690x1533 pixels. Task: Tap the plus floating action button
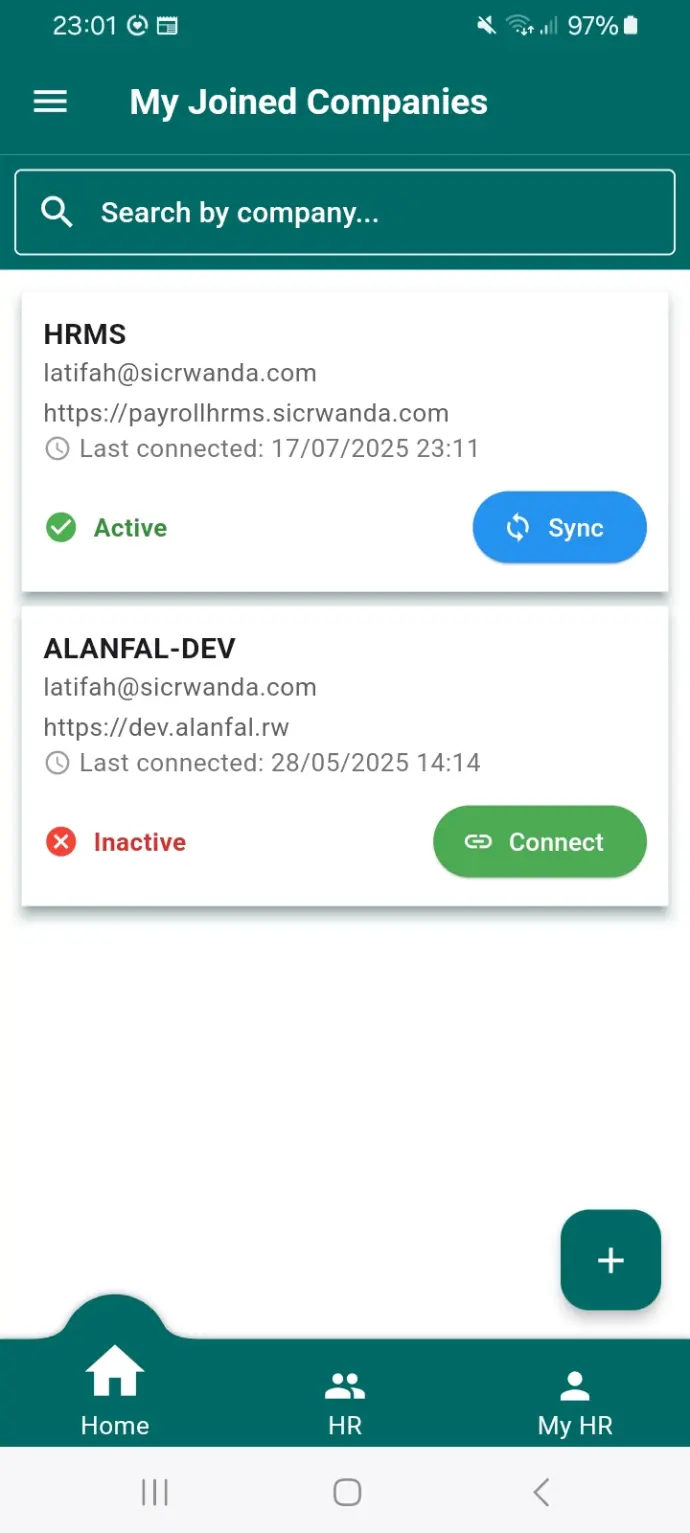(x=610, y=1260)
